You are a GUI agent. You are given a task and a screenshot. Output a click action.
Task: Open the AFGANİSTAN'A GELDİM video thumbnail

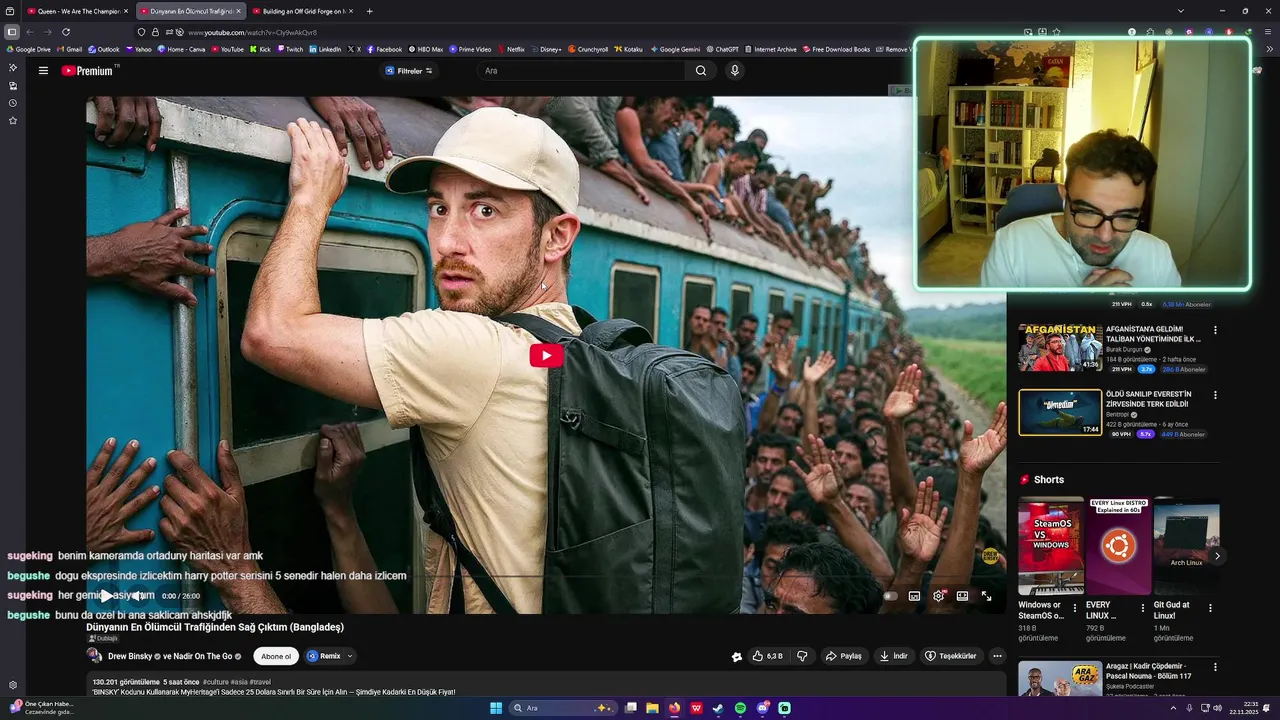coord(1060,347)
